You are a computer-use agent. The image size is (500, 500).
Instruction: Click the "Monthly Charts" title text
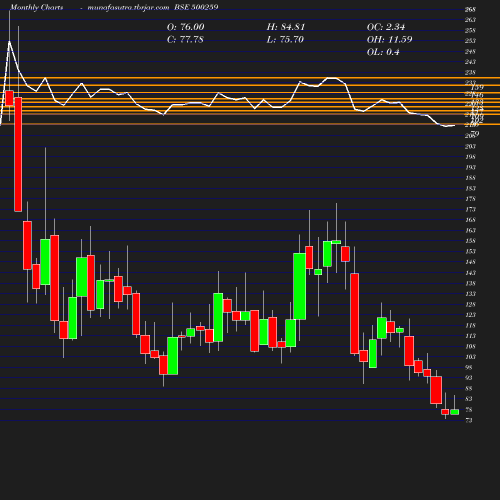click(x=37, y=7)
